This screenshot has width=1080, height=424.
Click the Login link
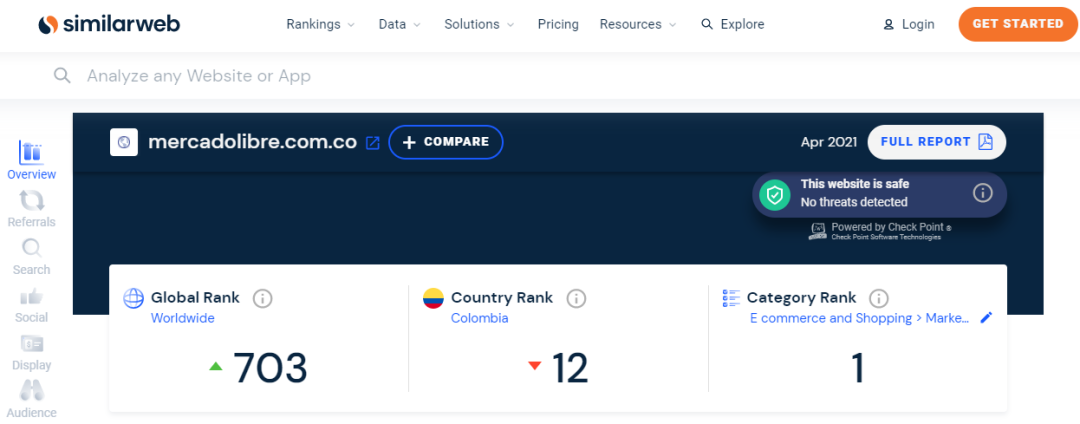tap(917, 24)
